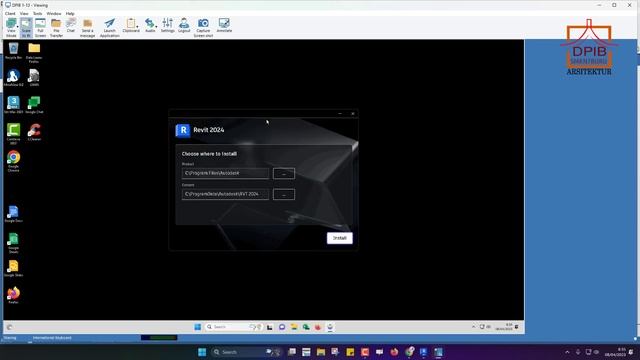Select the CCleaner desktop shortcut
The height and width of the screenshot is (360, 640).
tap(34, 132)
